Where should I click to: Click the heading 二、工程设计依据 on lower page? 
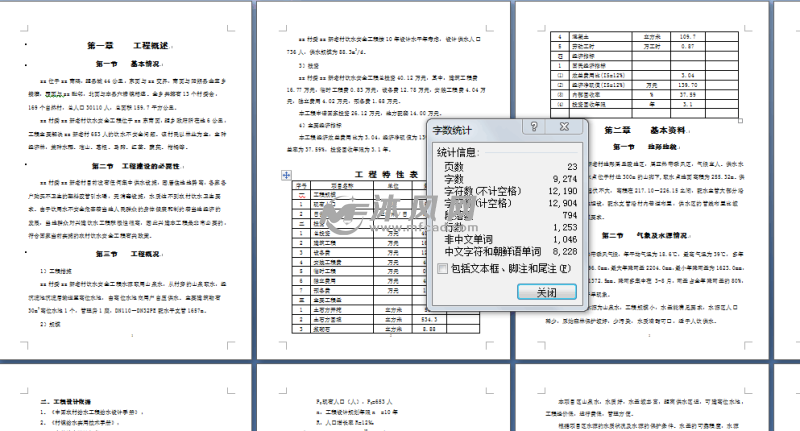point(66,402)
